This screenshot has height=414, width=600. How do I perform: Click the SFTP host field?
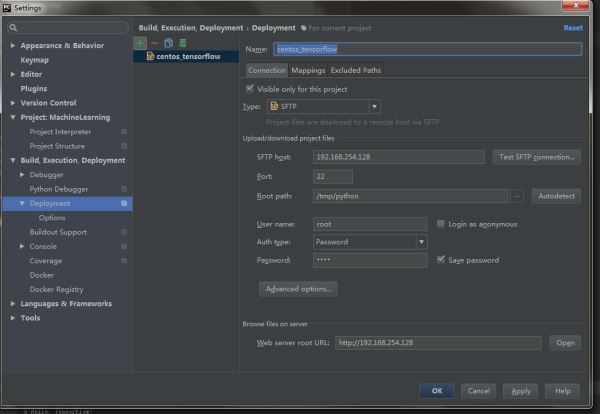click(x=398, y=157)
